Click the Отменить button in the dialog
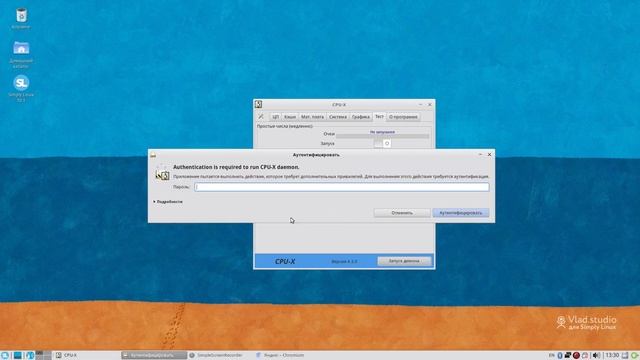 point(402,213)
